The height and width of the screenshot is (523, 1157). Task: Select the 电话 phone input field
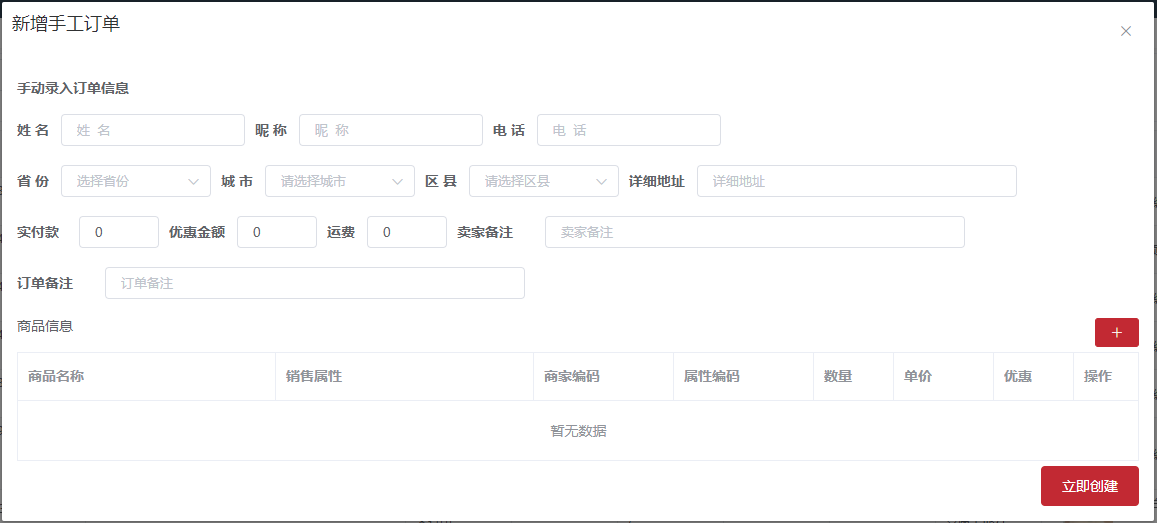[x=629, y=130]
